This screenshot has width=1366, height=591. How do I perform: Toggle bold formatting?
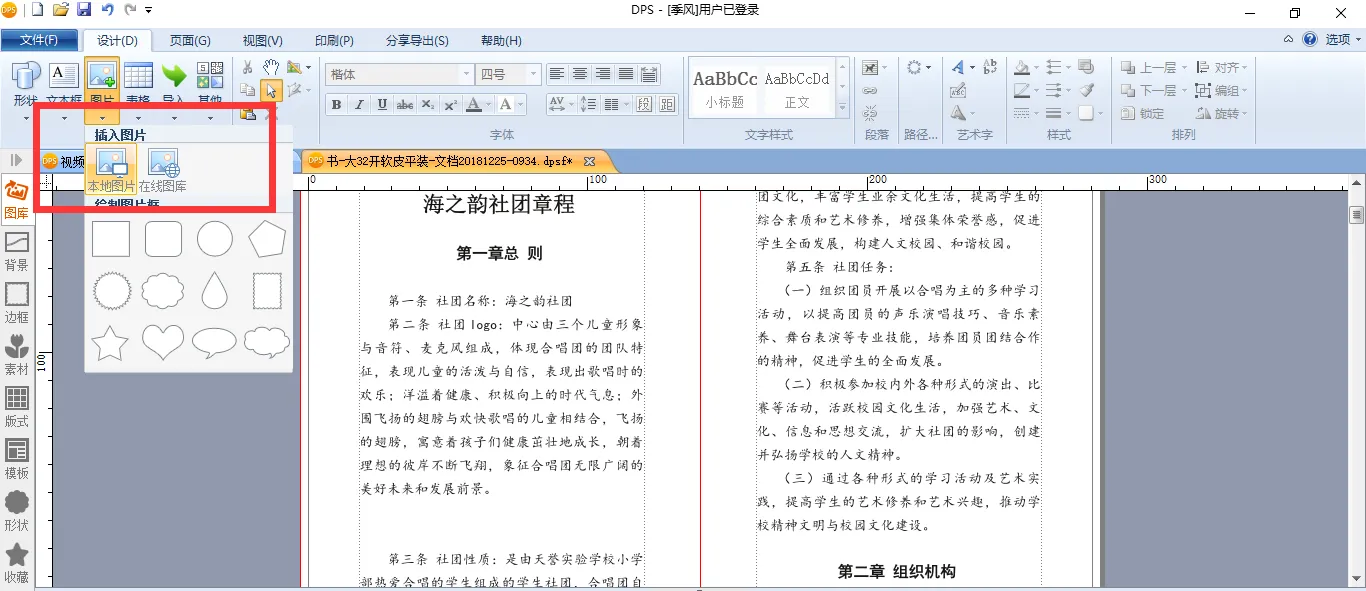(x=336, y=105)
